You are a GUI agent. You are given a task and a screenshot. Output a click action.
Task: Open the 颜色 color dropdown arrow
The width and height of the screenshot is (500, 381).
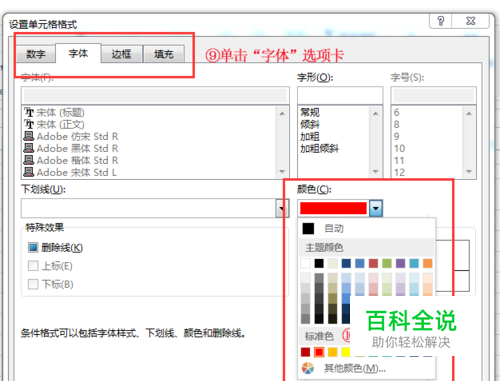[x=376, y=208]
